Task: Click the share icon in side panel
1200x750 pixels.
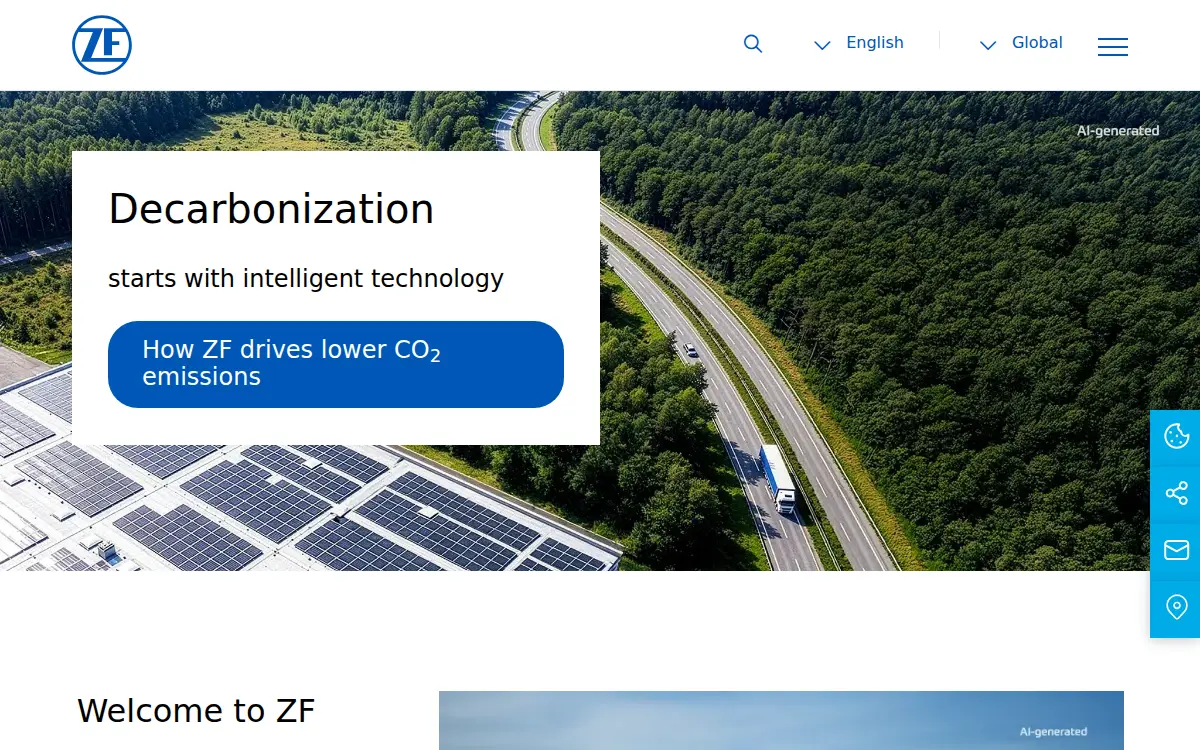Action: pyautogui.click(x=1176, y=493)
